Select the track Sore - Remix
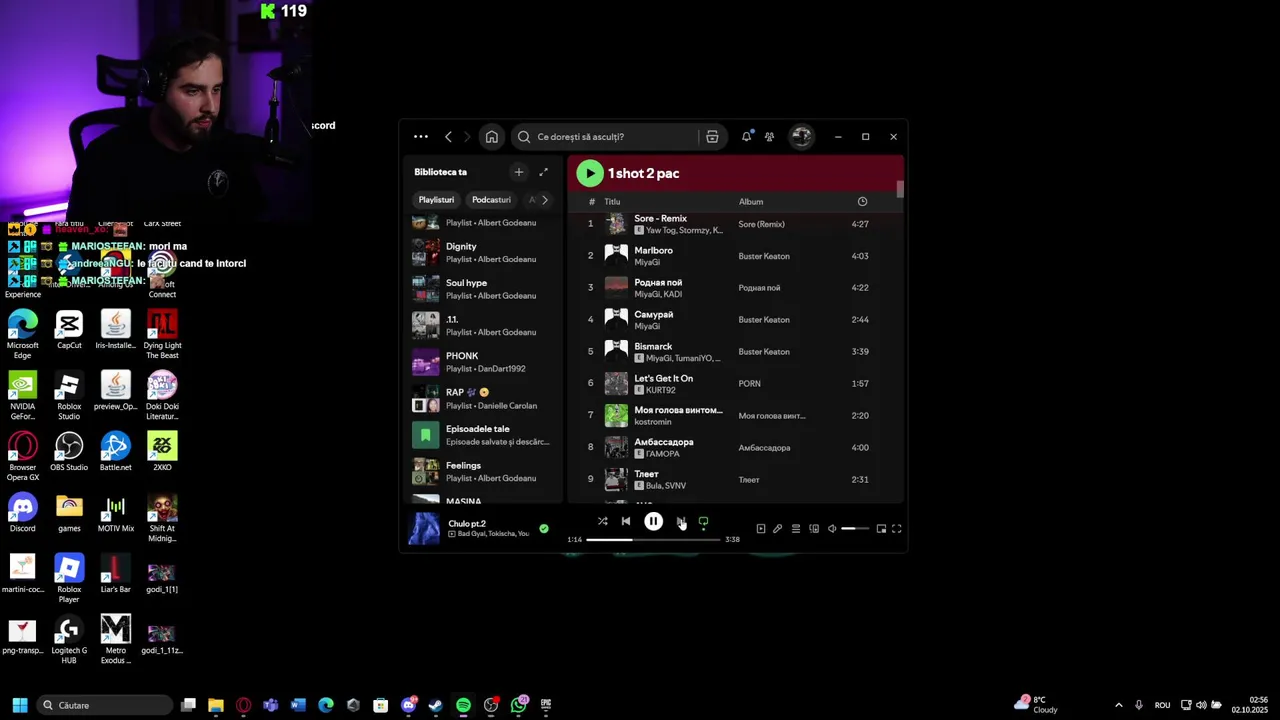This screenshot has height=720, width=1280. pos(660,218)
